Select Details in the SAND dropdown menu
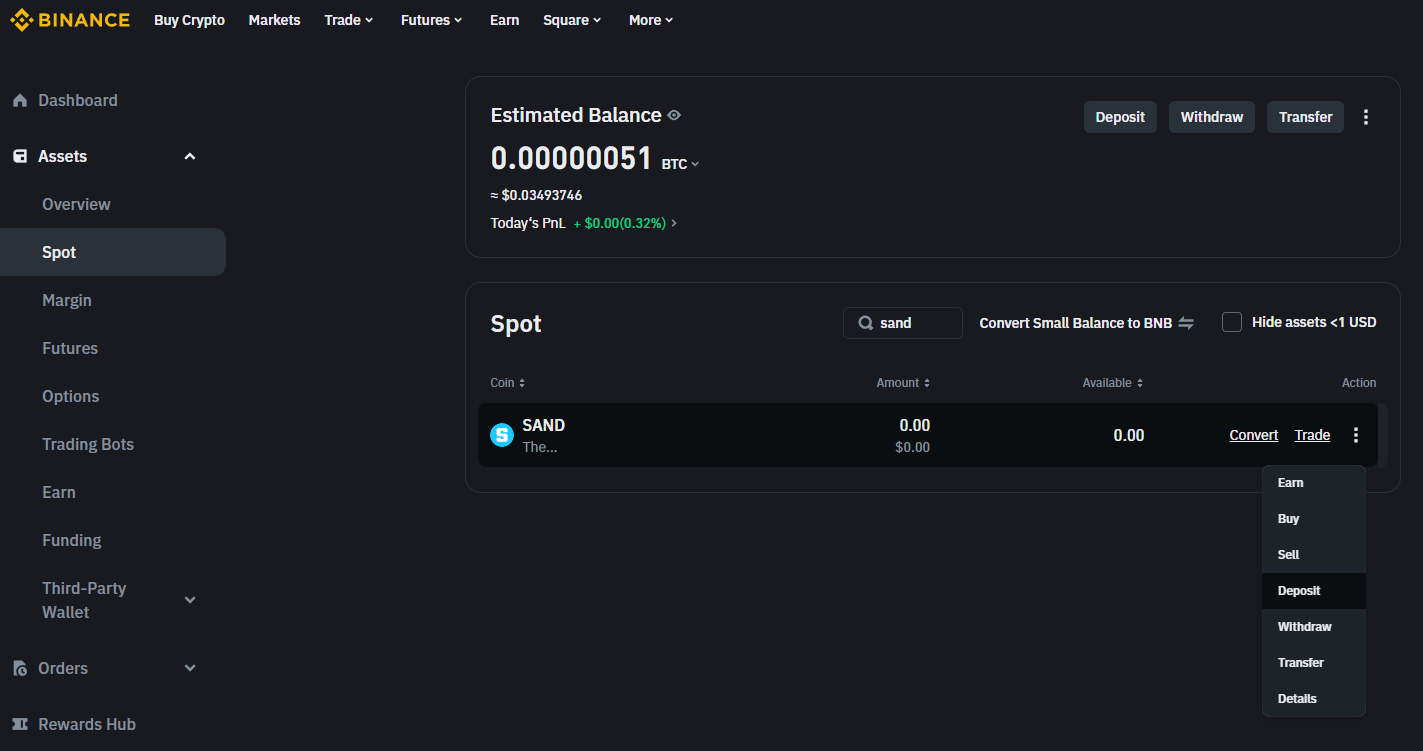 click(x=1314, y=699)
